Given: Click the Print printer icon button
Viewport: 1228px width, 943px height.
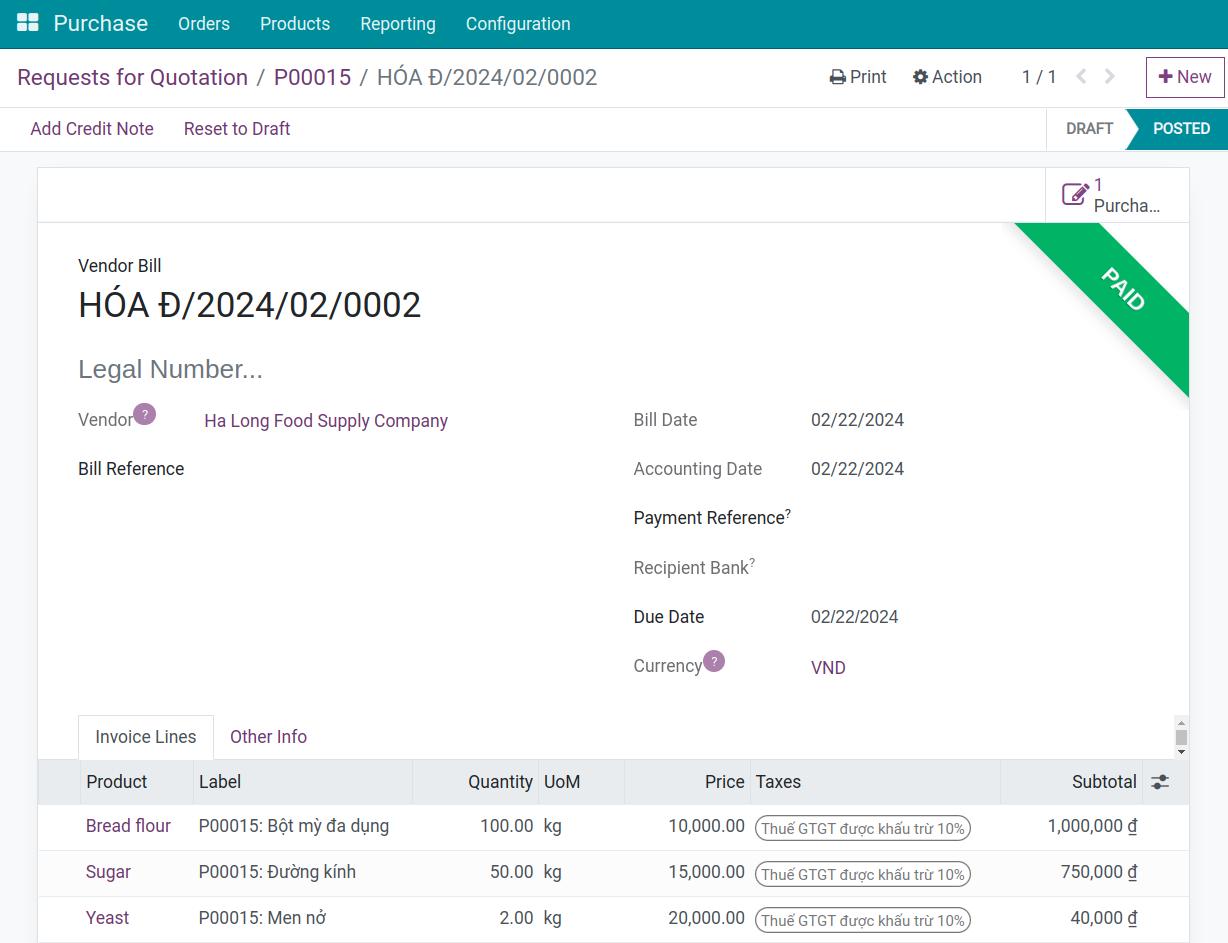Looking at the screenshot, I should tap(858, 77).
